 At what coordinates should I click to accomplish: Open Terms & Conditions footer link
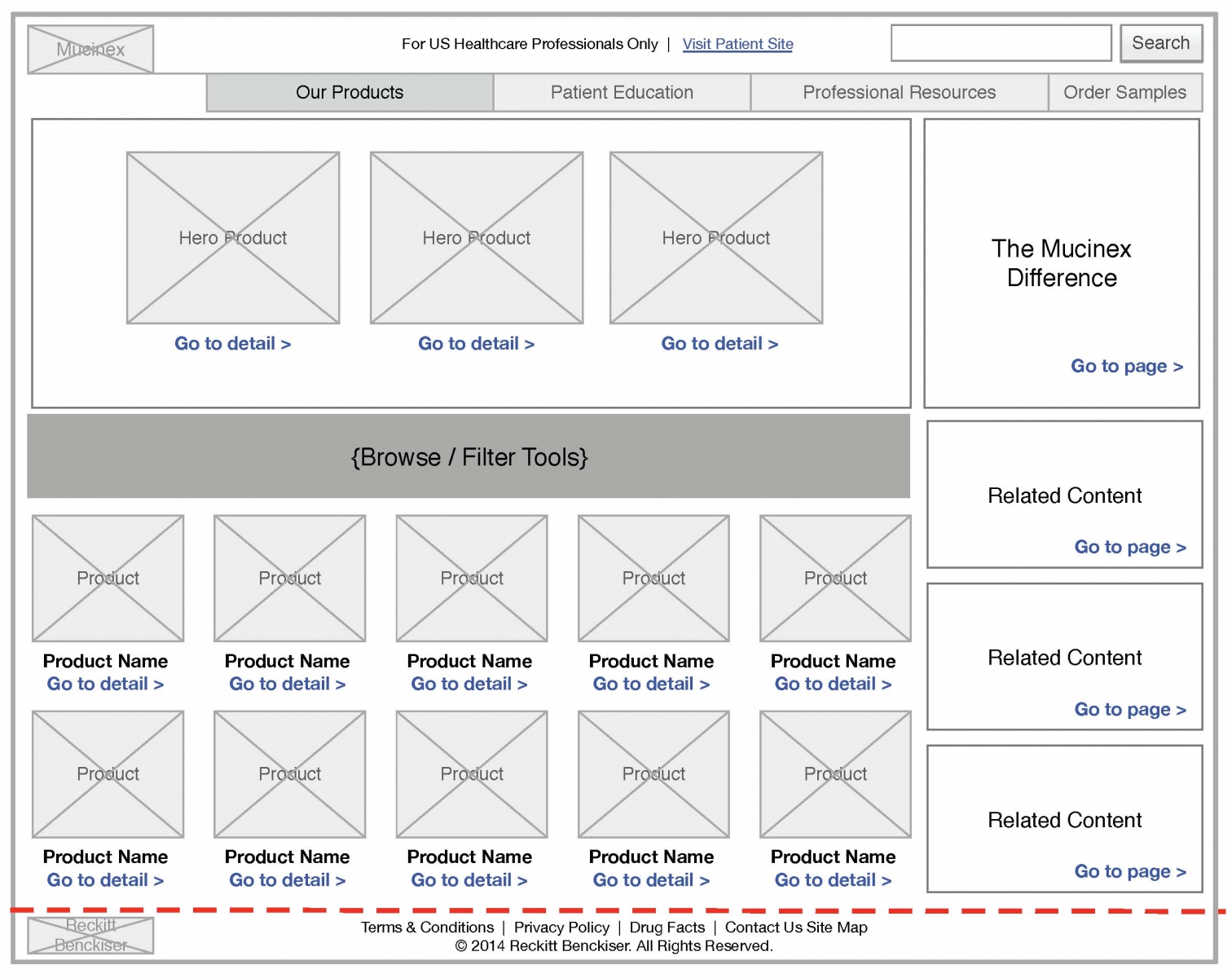pyautogui.click(x=427, y=927)
